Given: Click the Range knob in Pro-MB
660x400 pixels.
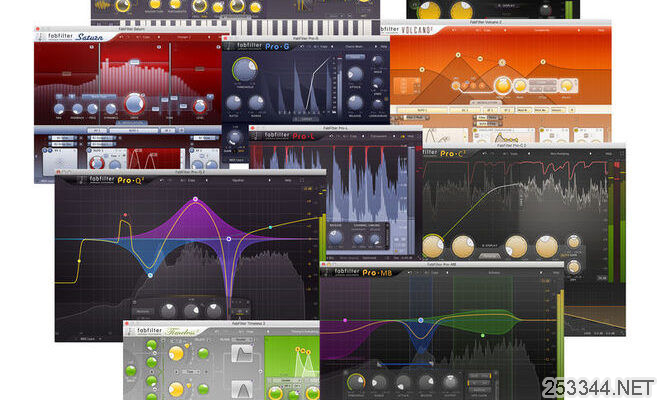Looking at the screenshot, I should pos(379,382).
